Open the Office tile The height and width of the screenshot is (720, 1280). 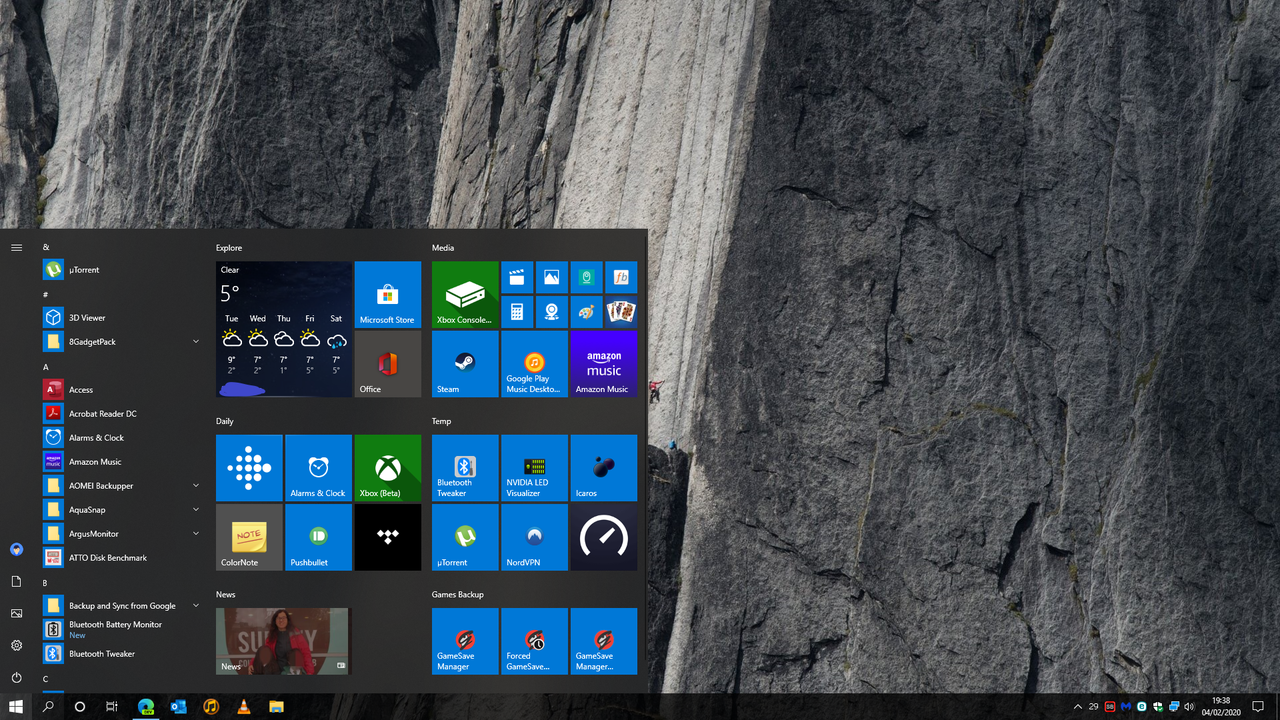[388, 364]
